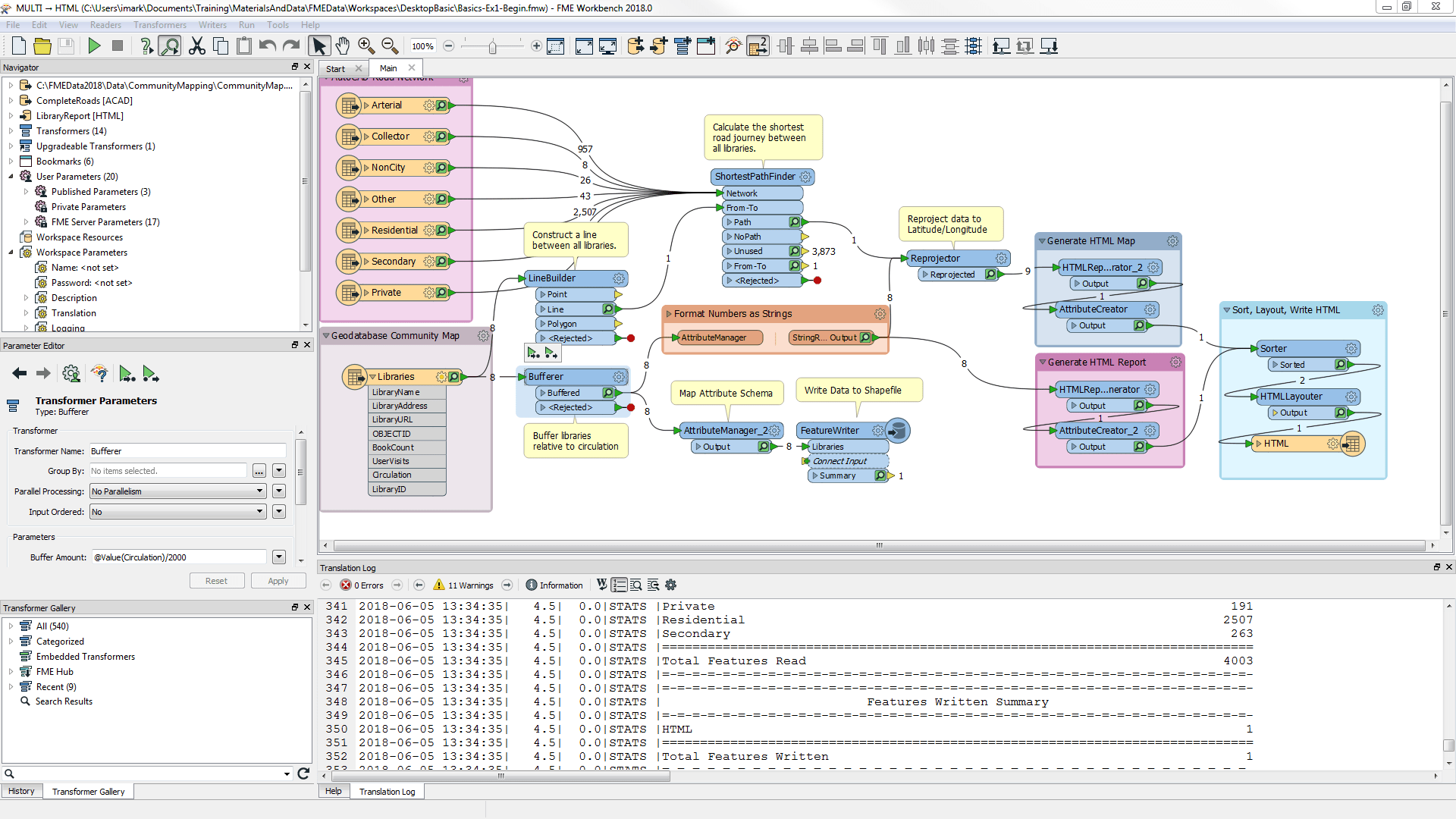Switch to the Start tab
Image resolution: width=1456 pixels, height=819 pixels.
[x=336, y=68]
